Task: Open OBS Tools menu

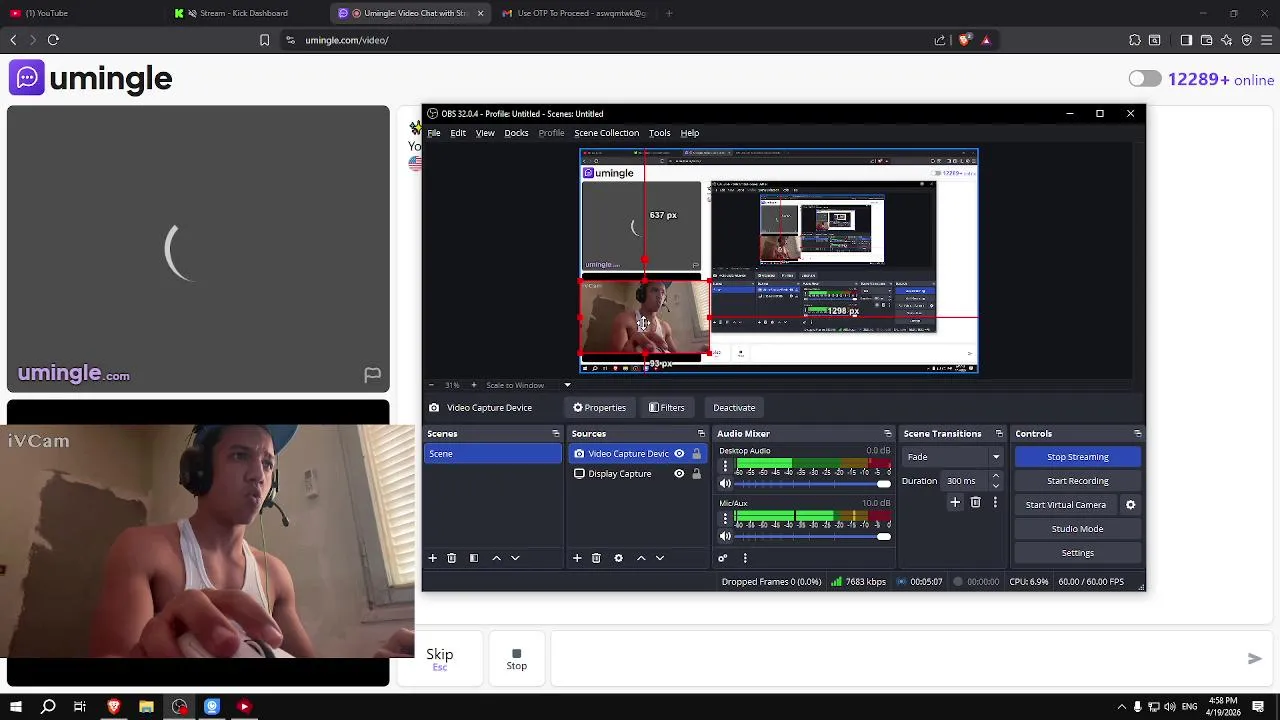Action: (659, 133)
